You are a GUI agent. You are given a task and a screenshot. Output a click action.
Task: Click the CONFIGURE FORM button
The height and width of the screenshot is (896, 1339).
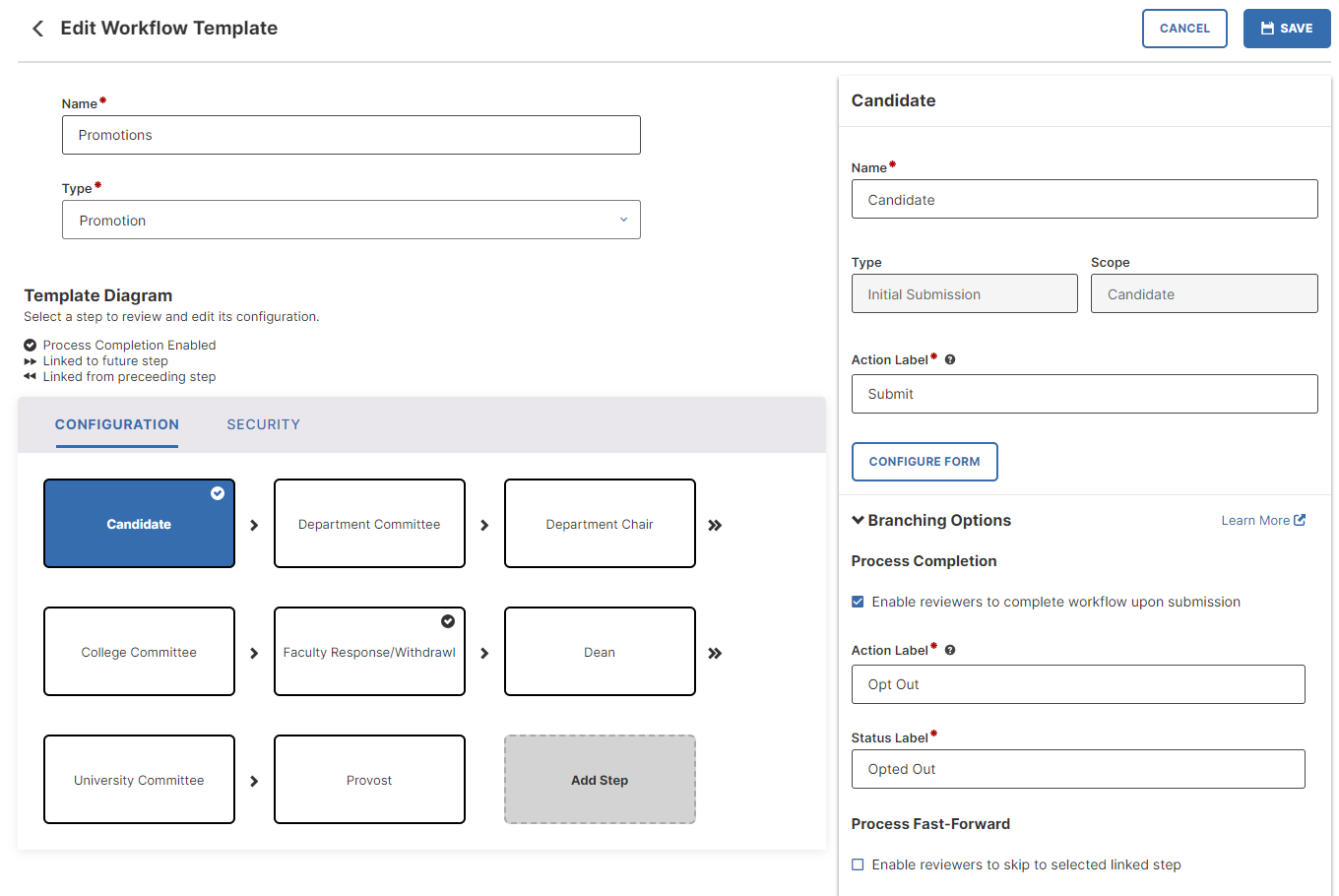[925, 462]
